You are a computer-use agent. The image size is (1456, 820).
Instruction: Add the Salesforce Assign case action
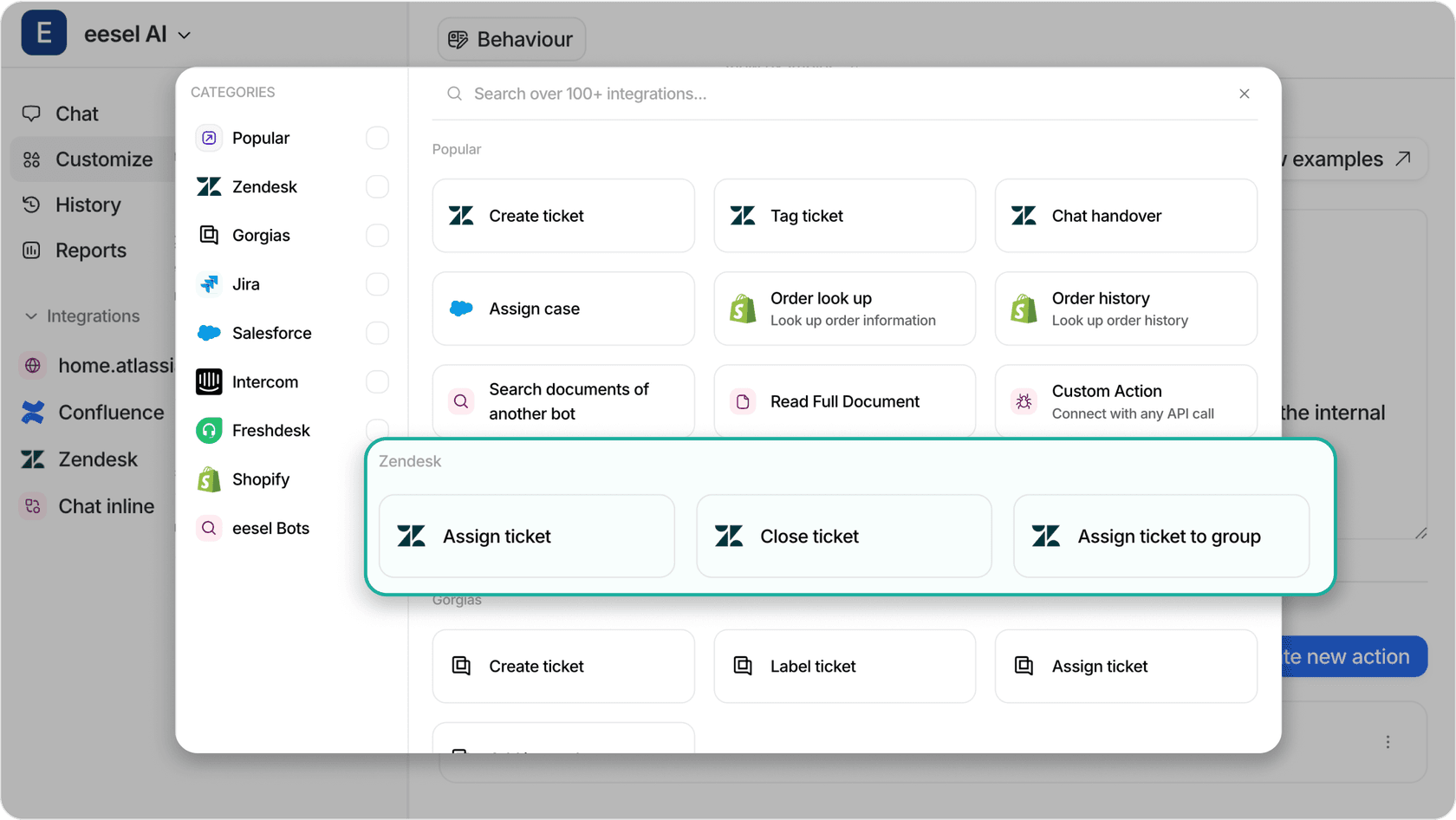[x=563, y=309]
